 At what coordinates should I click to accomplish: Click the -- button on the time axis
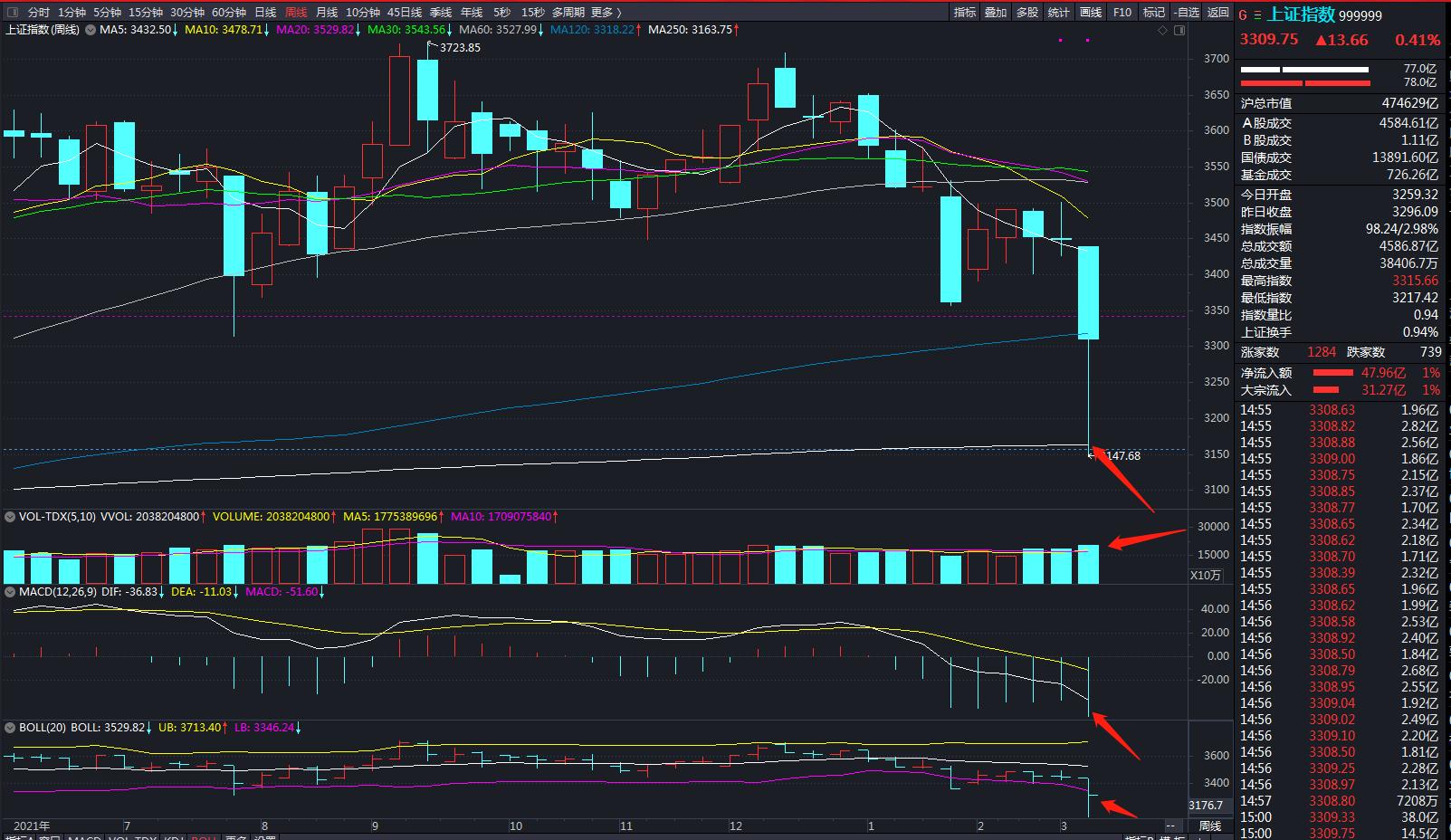(1171, 826)
